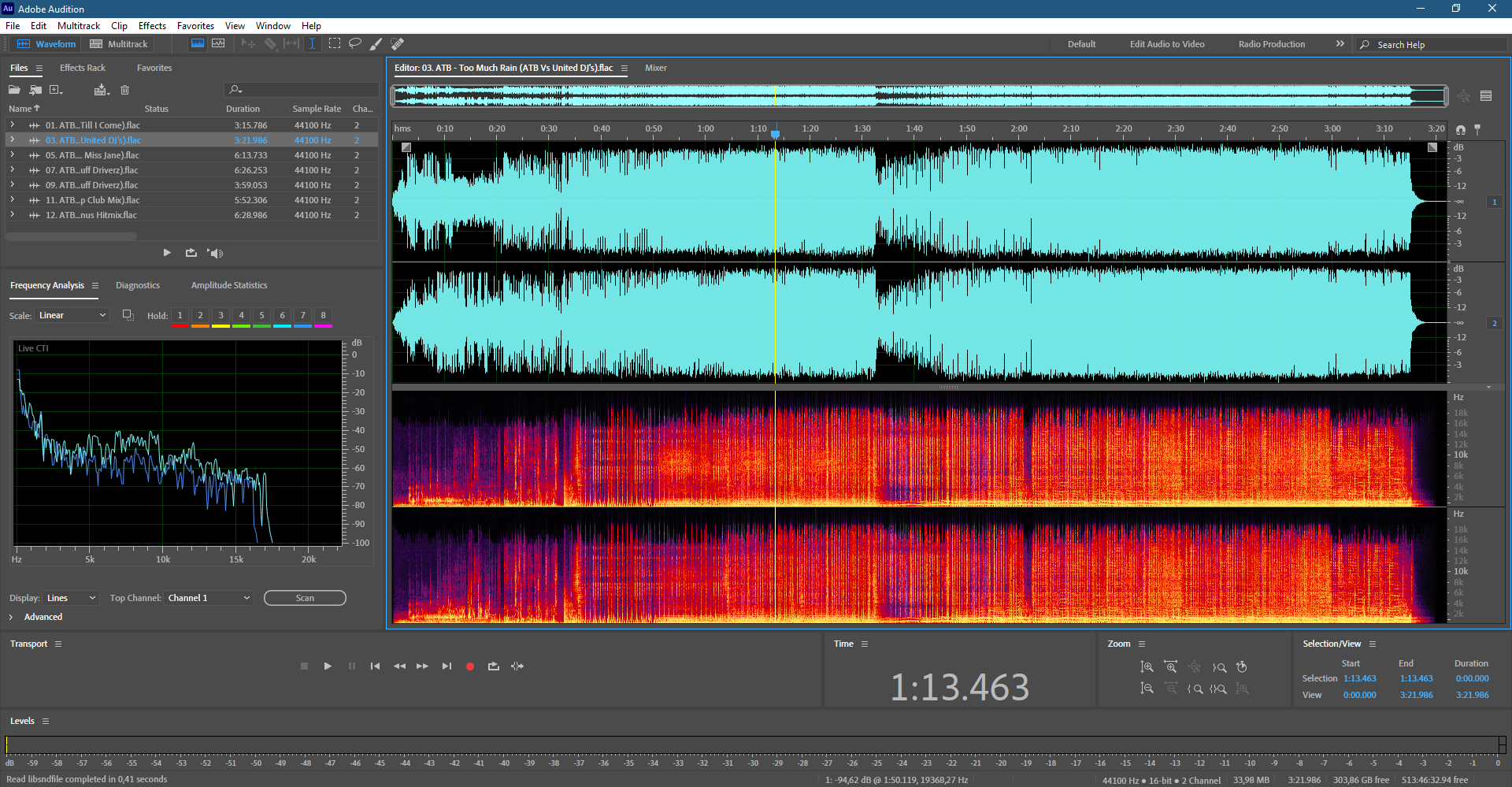Select the Spot Healing Brush tool
The height and width of the screenshot is (787, 1512).
pos(398,44)
